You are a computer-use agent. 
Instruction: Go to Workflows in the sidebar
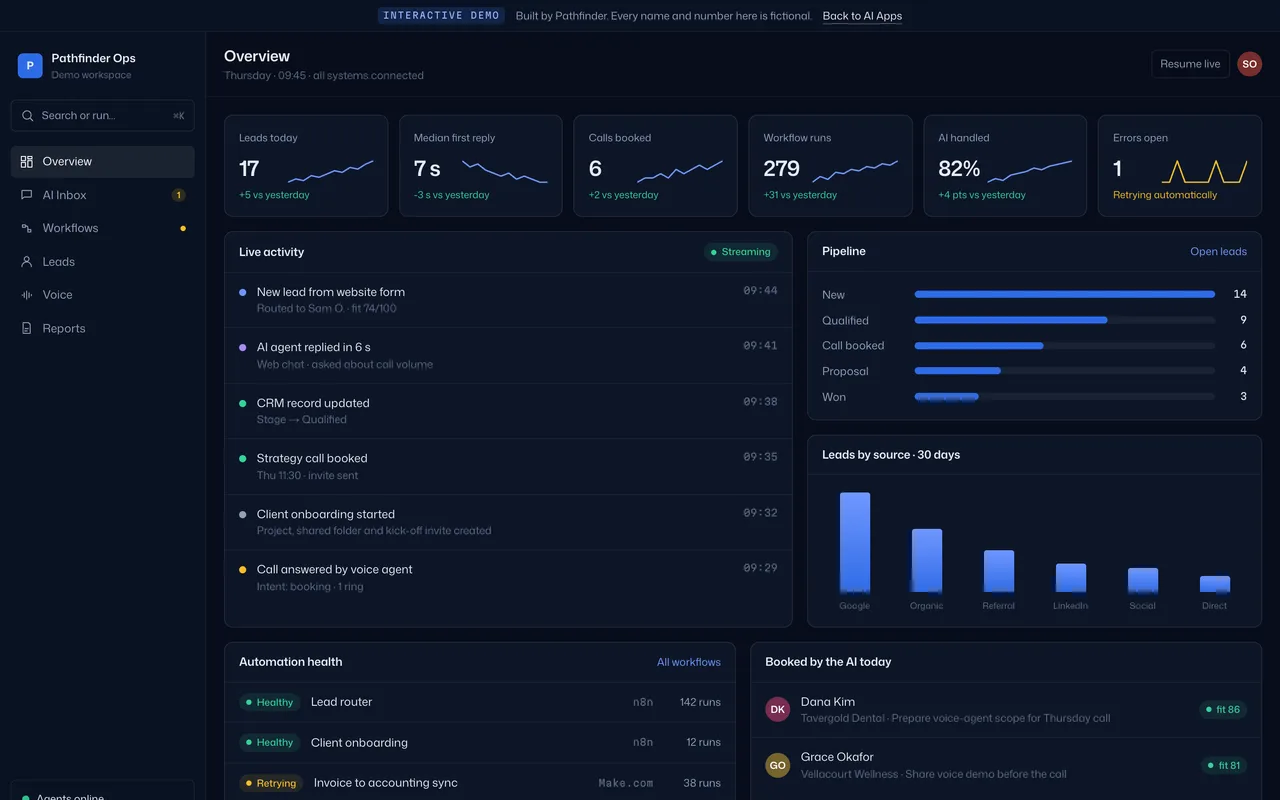[x=103, y=228]
